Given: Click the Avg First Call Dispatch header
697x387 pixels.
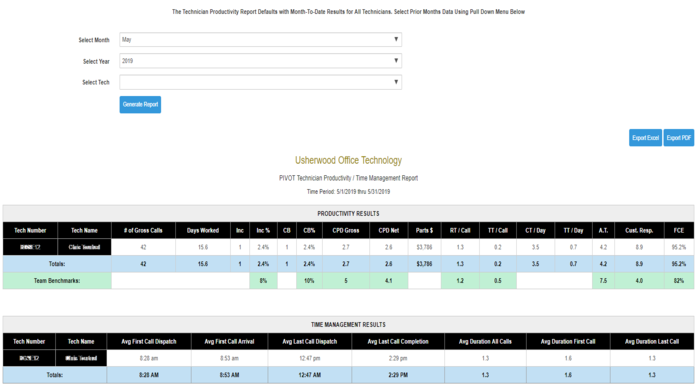Looking at the screenshot, I should tap(149, 341).
